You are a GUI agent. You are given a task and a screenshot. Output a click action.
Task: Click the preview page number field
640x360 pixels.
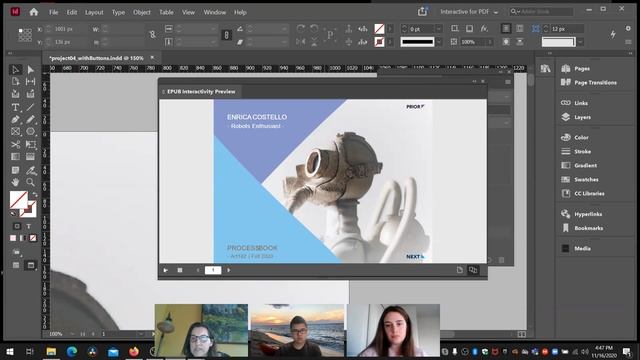(x=213, y=270)
